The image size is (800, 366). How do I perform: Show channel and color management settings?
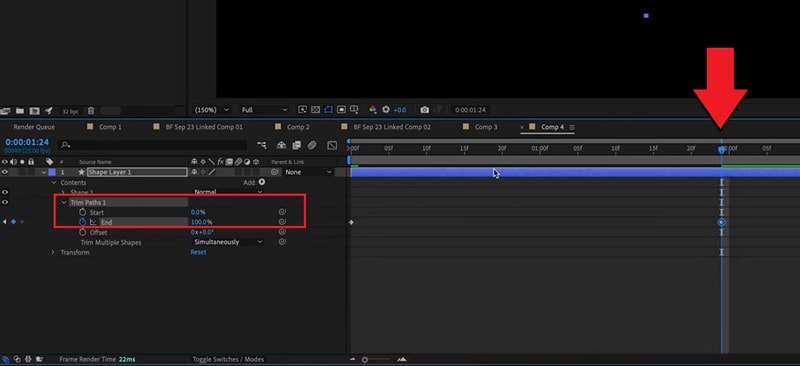(373, 109)
